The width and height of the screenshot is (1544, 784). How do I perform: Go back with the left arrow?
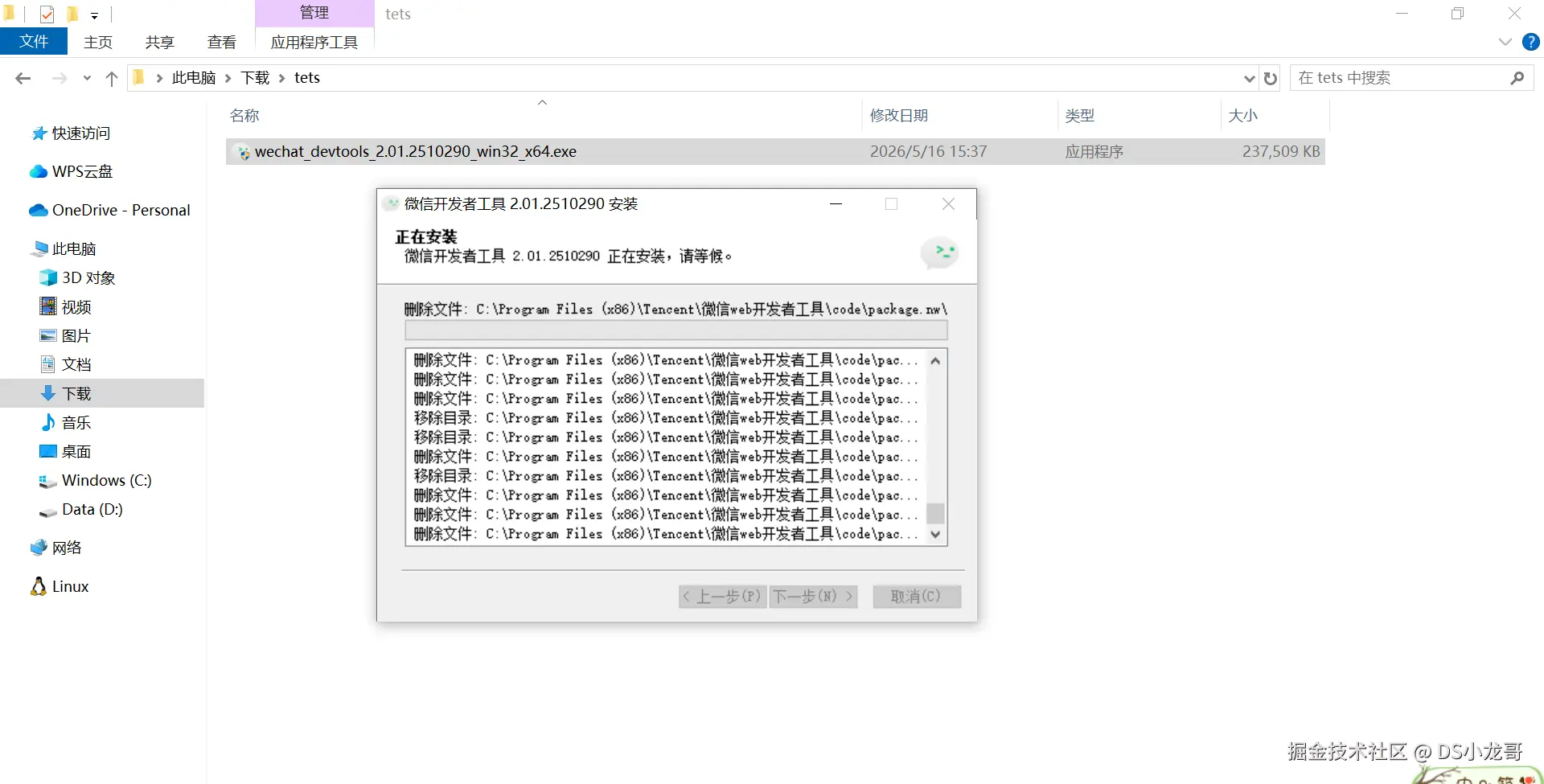pos(23,78)
